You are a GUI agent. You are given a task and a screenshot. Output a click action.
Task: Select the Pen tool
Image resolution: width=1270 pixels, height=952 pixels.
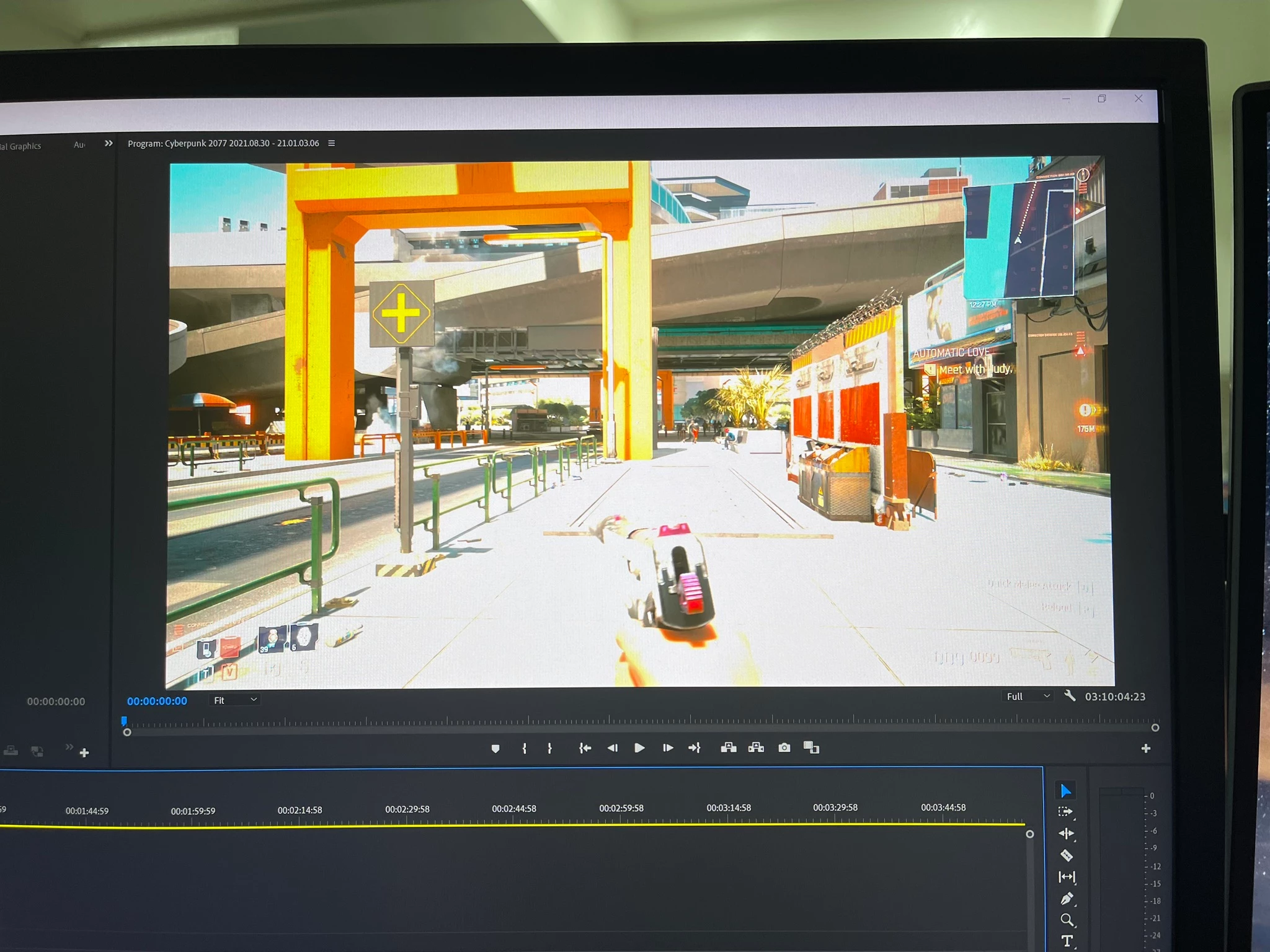(x=1067, y=899)
